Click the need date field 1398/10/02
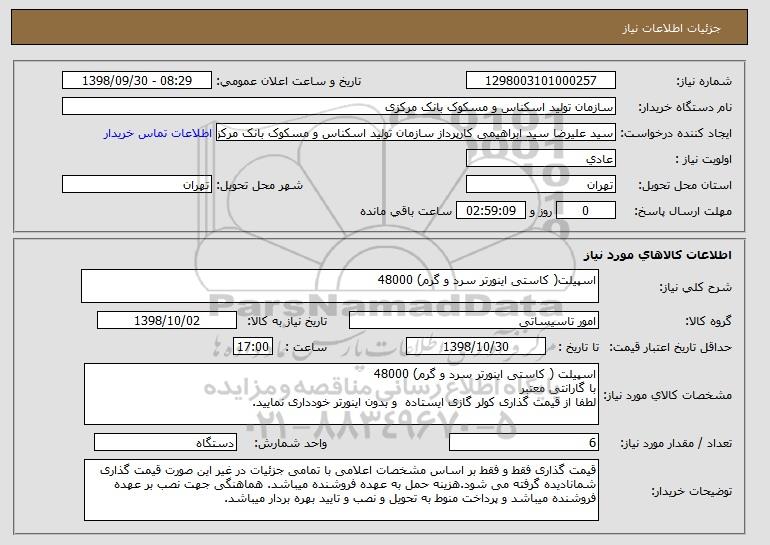770x545 pixels. [x=167, y=321]
